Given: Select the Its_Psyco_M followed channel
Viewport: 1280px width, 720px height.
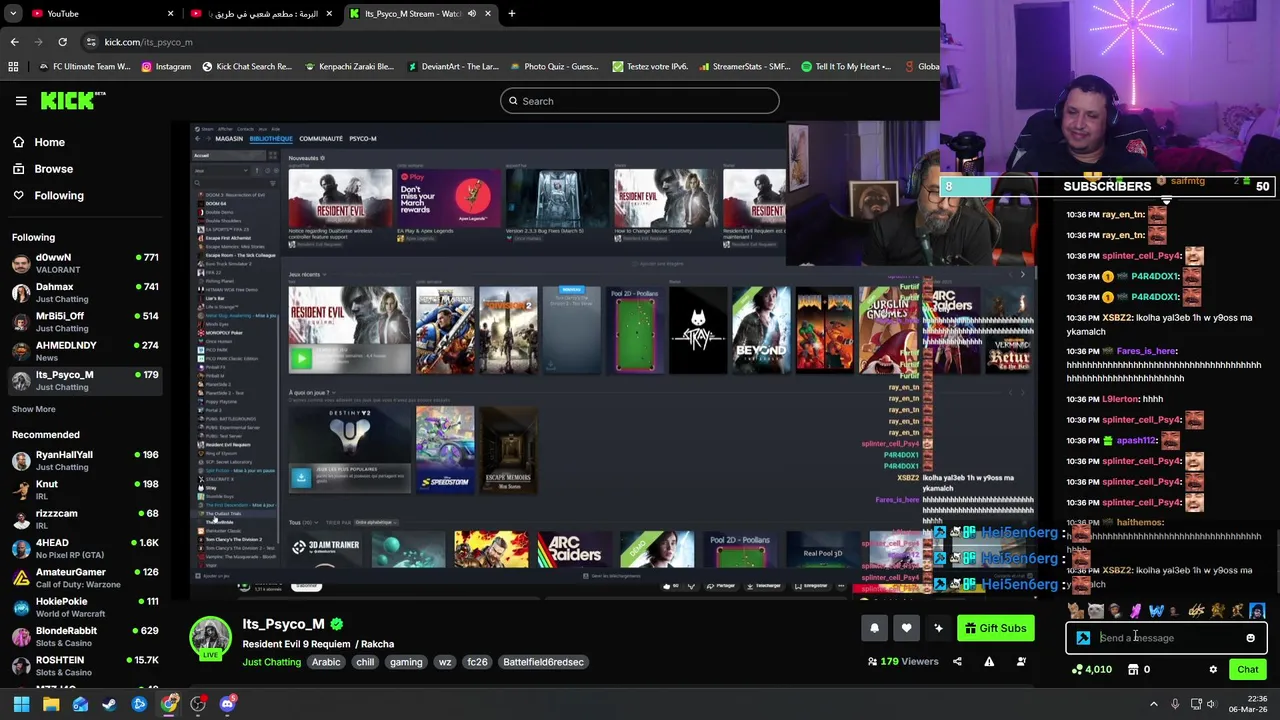Looking at the screenshot, I should [85, 381].
